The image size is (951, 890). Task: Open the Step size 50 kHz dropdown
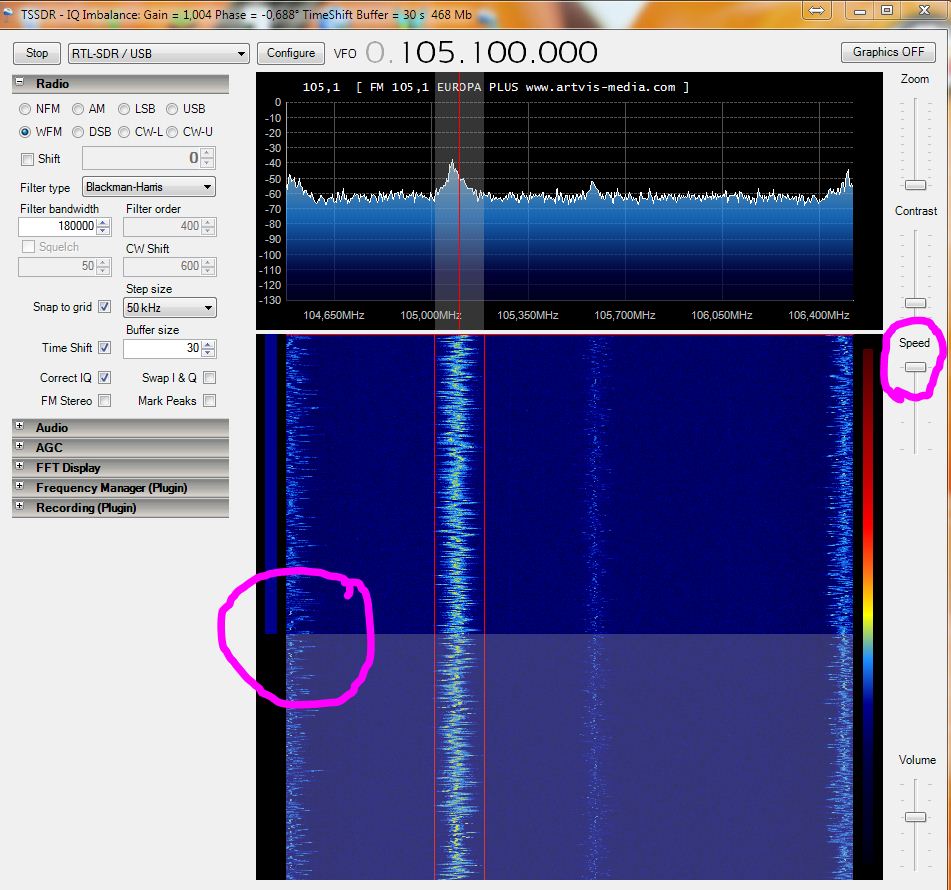[x=169, y=308]
